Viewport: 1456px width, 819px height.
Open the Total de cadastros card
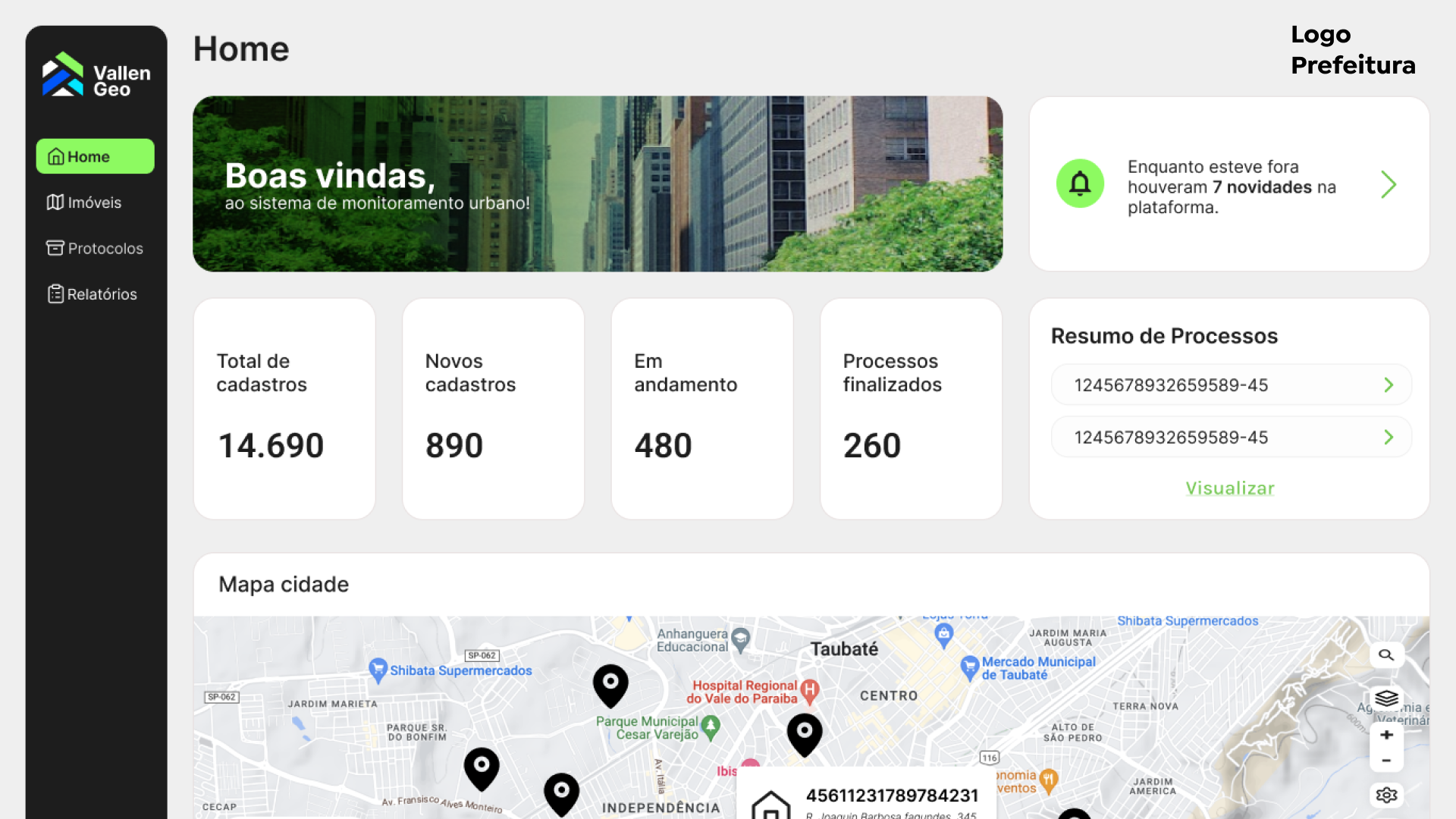click(x=284, y=409)
